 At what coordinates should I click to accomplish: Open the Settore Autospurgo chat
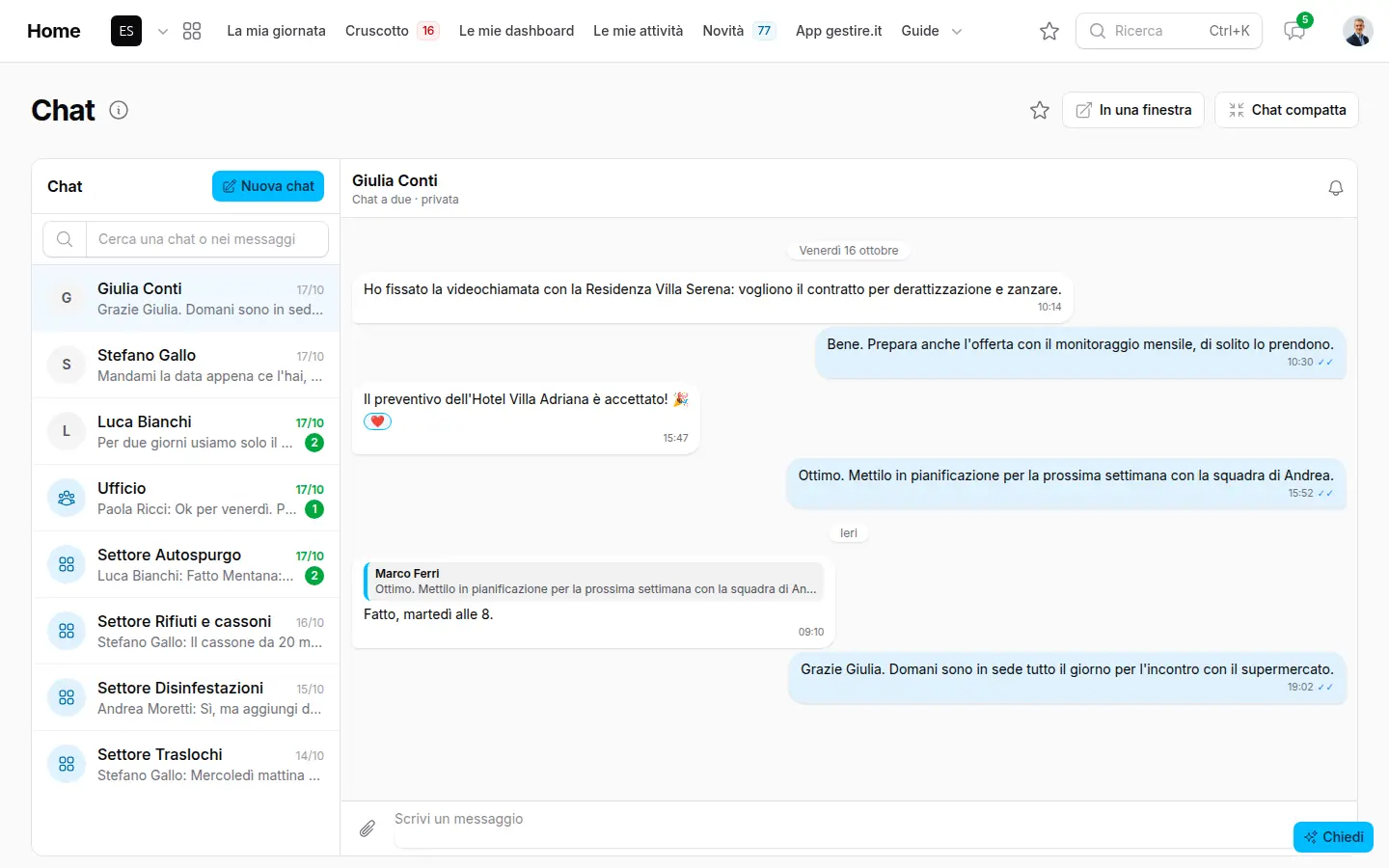click(186, 564)
